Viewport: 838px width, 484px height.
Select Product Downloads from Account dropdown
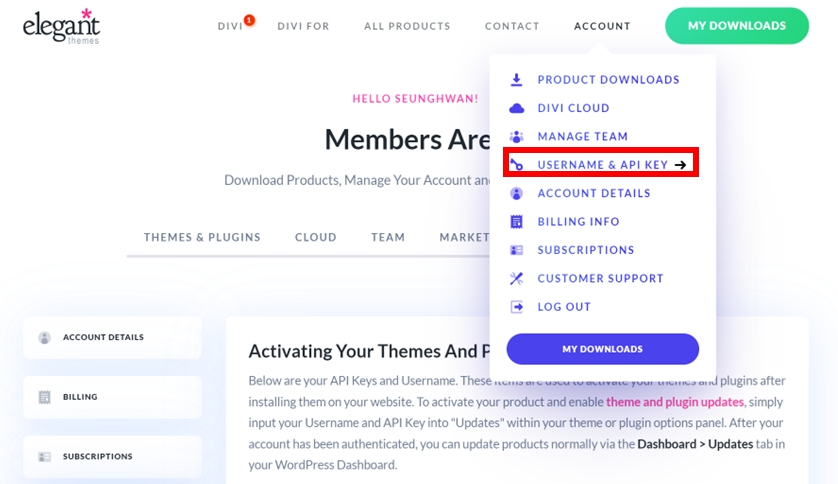(x=609, y=80)
